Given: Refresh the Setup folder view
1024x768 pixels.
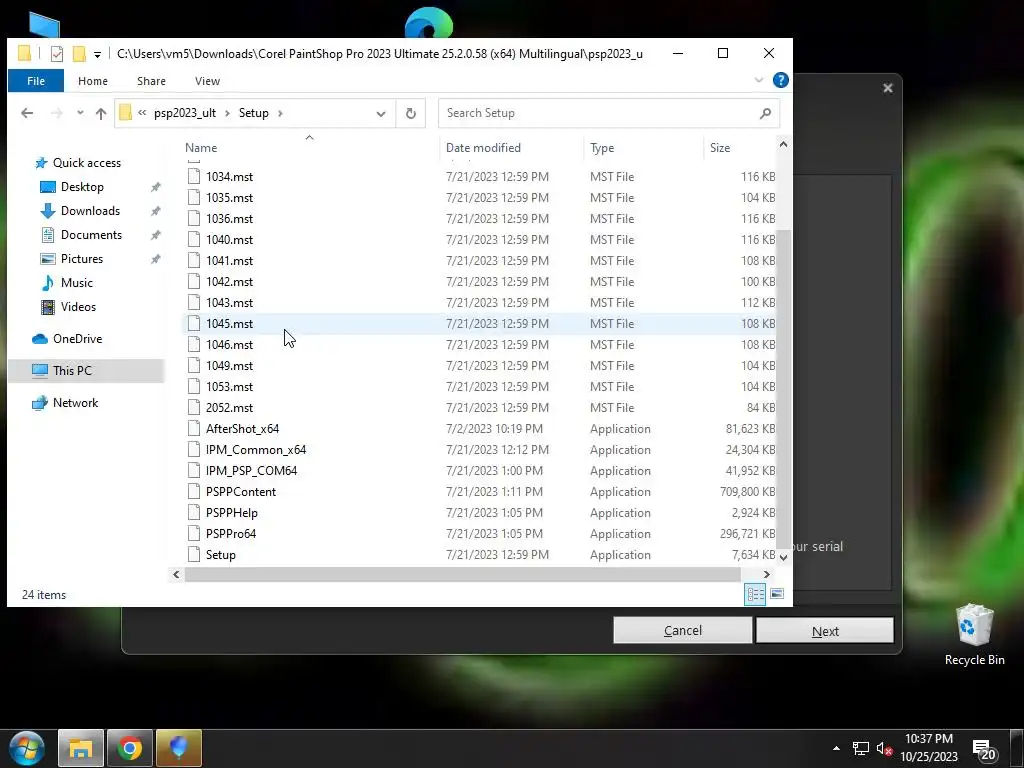Looking at the screenshot, I should pos(411,113).
